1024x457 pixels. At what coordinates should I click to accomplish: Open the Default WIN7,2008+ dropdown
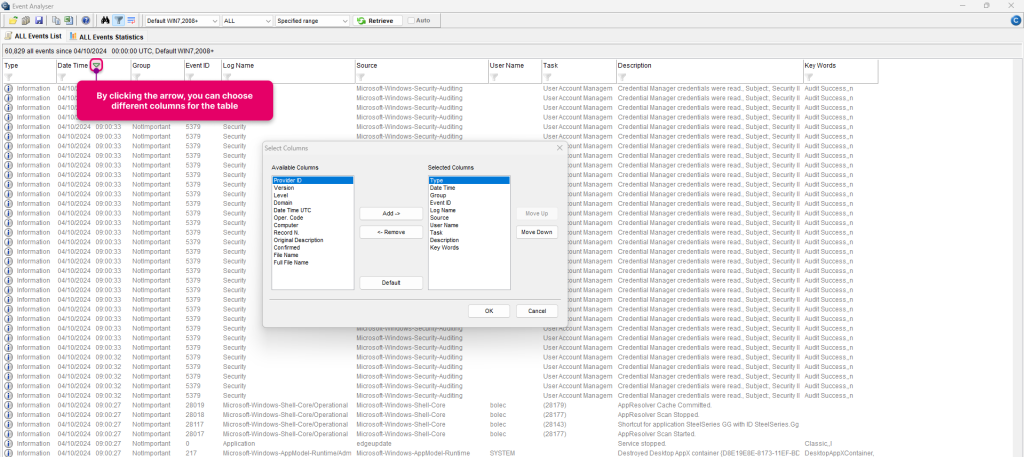pos(182,21)
